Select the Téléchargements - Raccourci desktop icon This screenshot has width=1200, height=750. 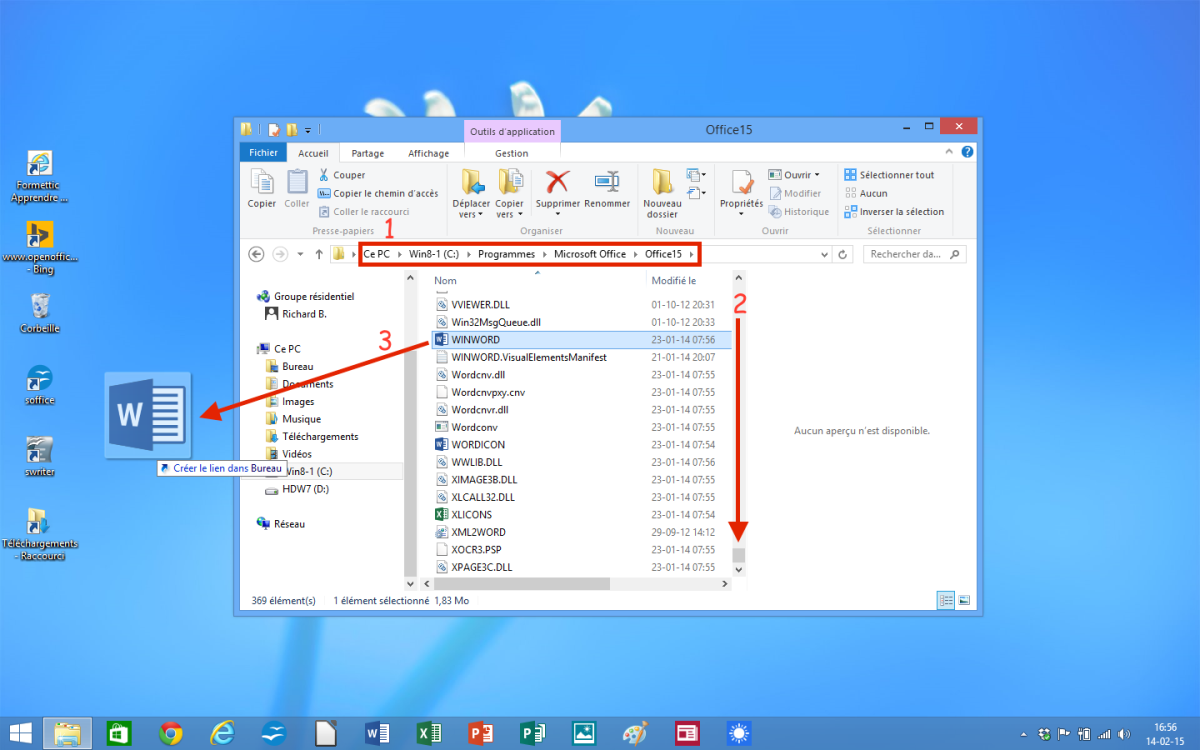tap(40, 534)
